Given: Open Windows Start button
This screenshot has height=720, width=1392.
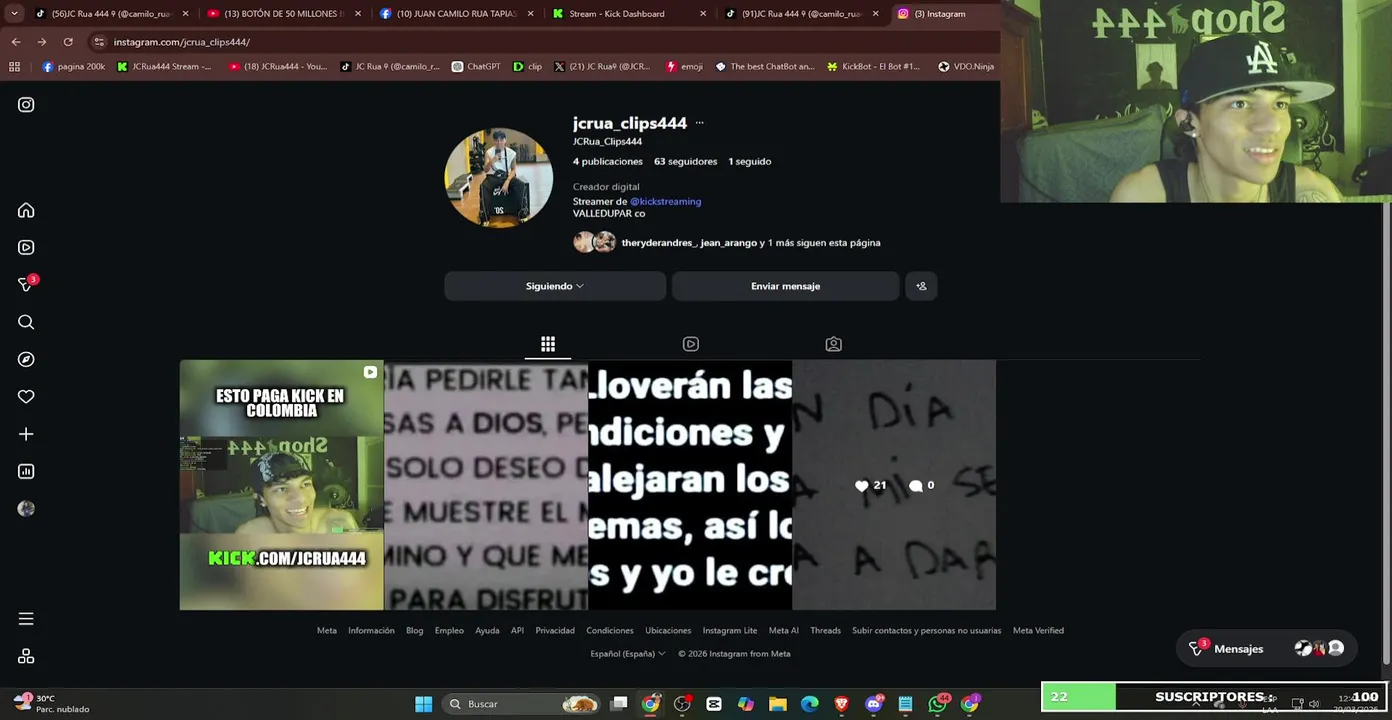Looking at the screenshot, I should 424,704.
